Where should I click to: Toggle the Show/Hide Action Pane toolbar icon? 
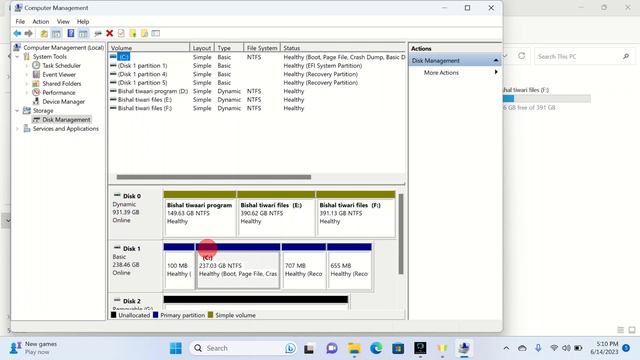83,33
